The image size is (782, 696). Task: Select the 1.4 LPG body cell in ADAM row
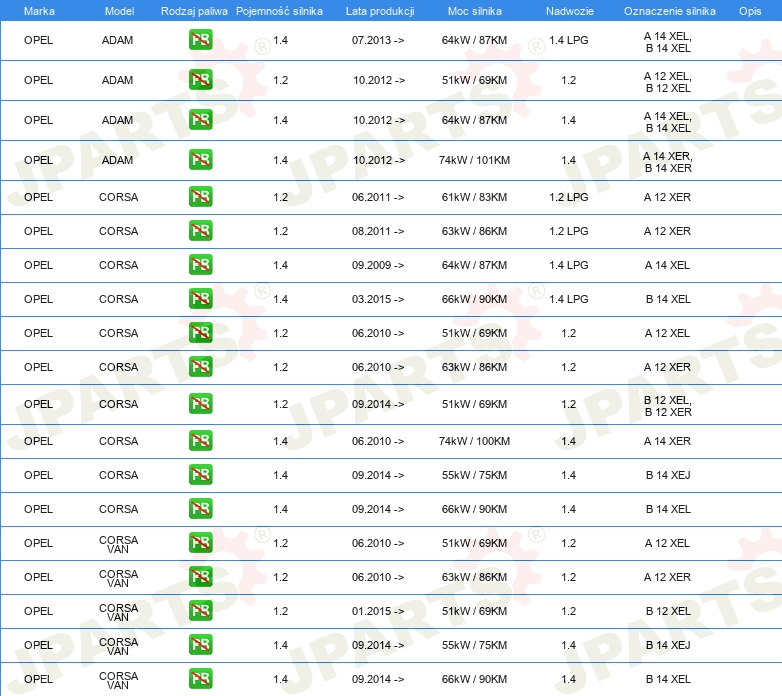(x=569, y=40)
